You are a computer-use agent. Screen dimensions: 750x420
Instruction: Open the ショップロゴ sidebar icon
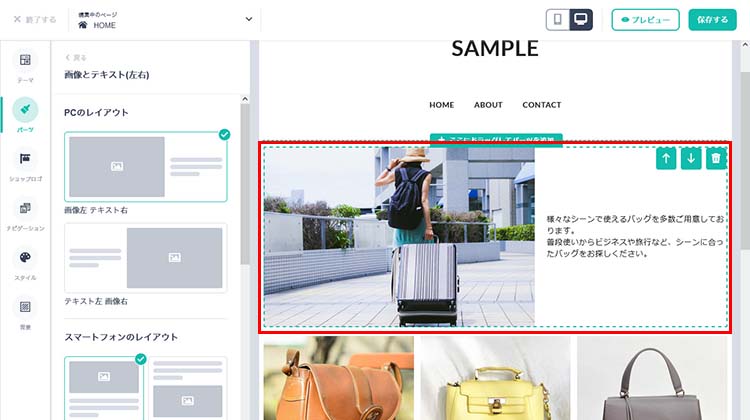pos(25,159)
